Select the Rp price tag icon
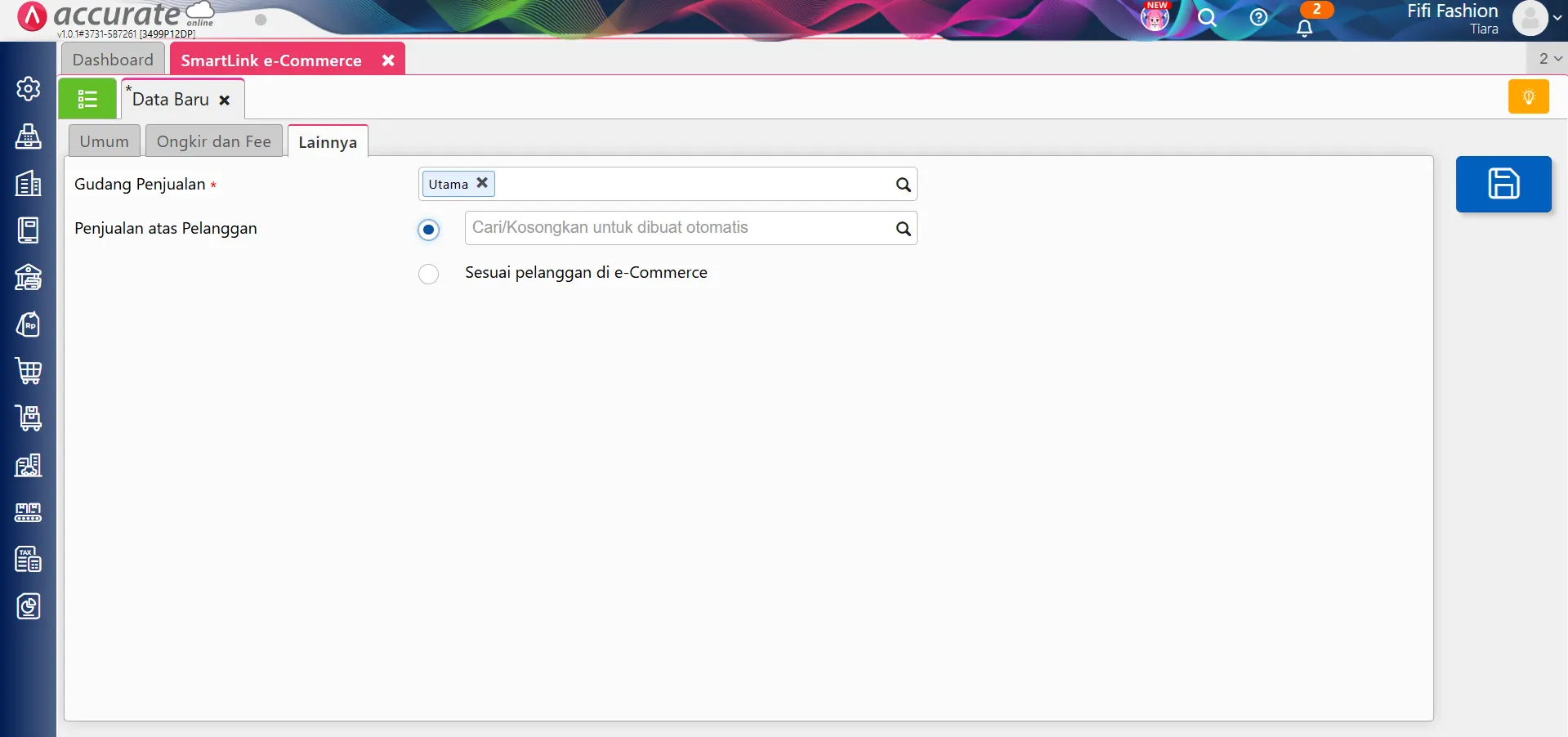The height and width of the screenshot is (737, 1568). [29, 324]
